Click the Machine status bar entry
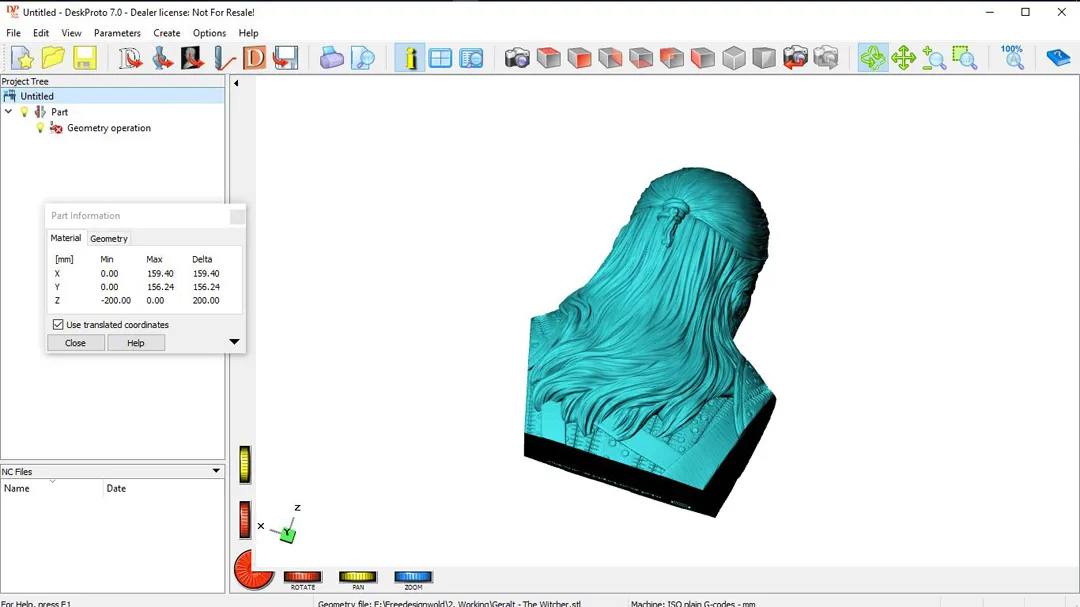This screenshot has height=607, width=1080. tap(693, 604)
